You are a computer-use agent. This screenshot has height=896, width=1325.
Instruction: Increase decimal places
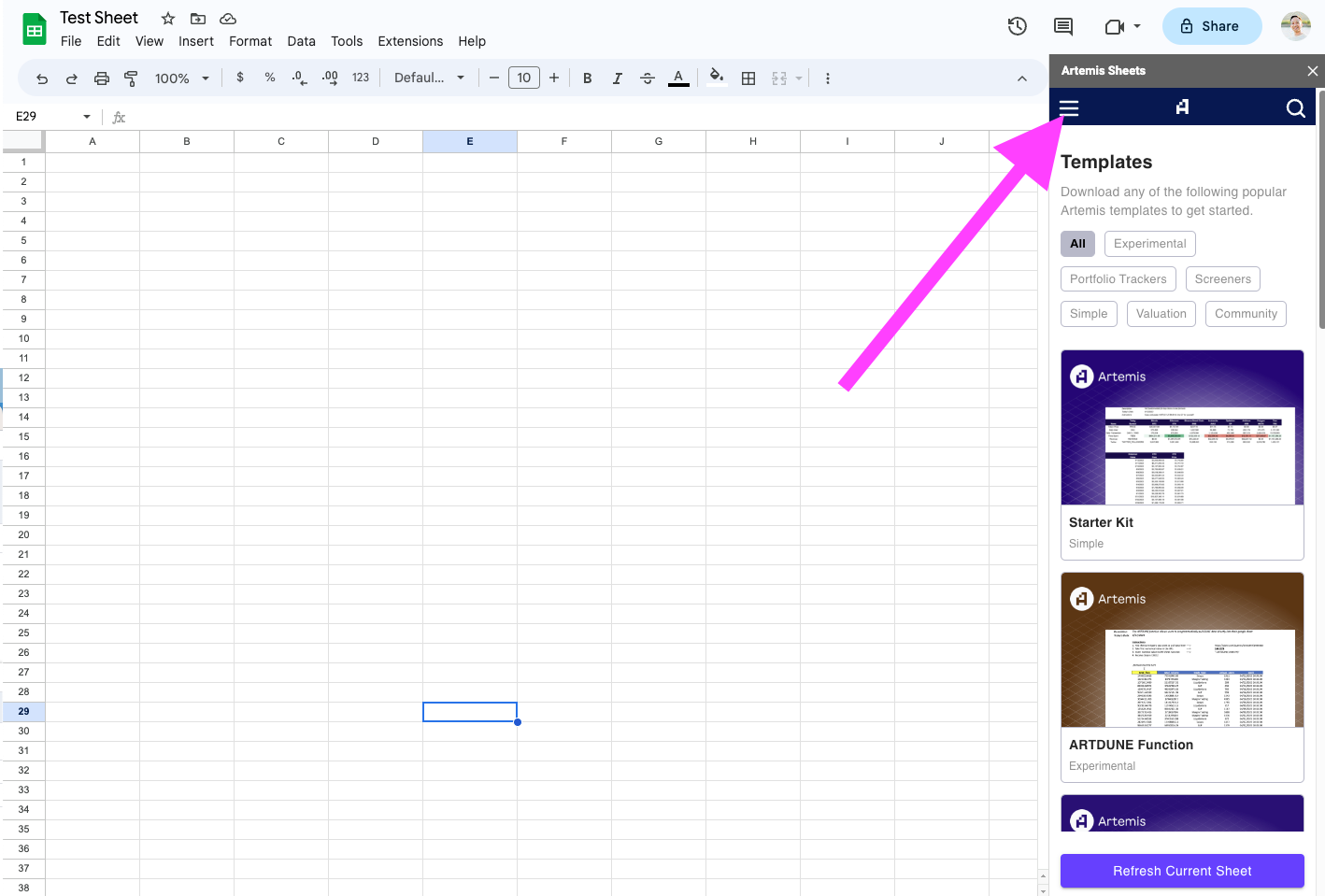tap(330, 78)
